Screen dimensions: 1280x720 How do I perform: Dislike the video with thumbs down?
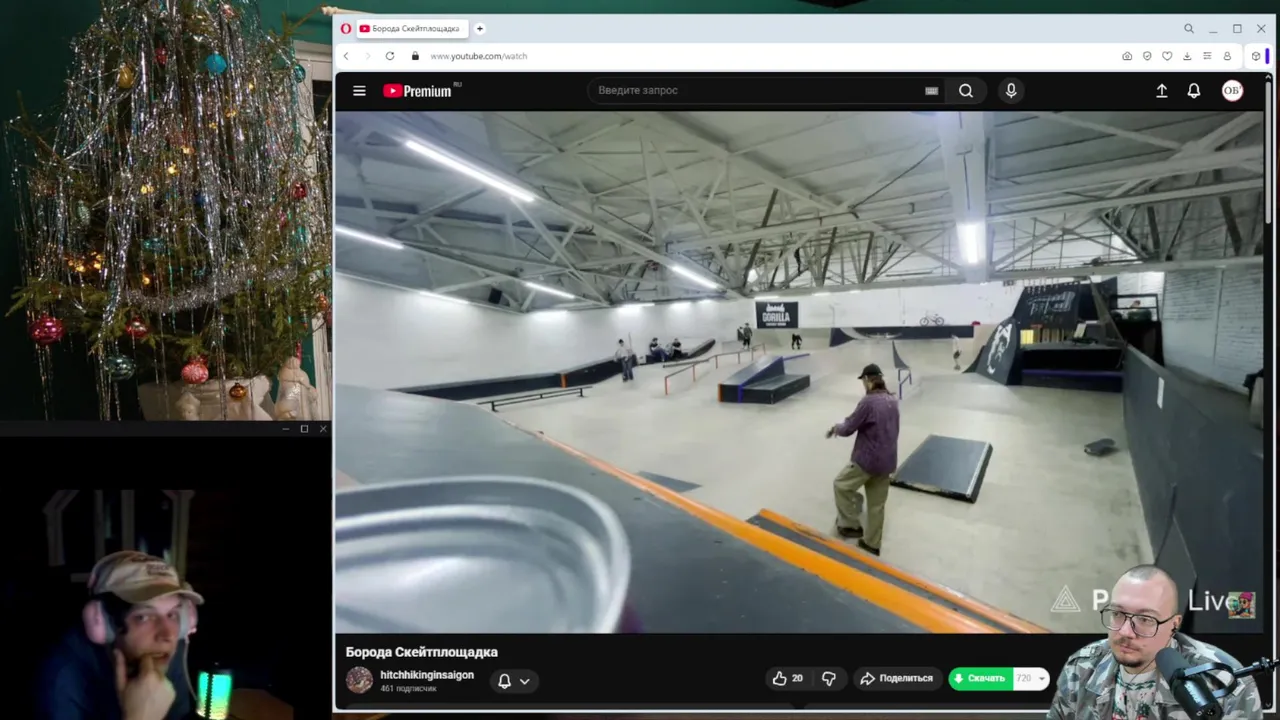[x=829, y=678]
